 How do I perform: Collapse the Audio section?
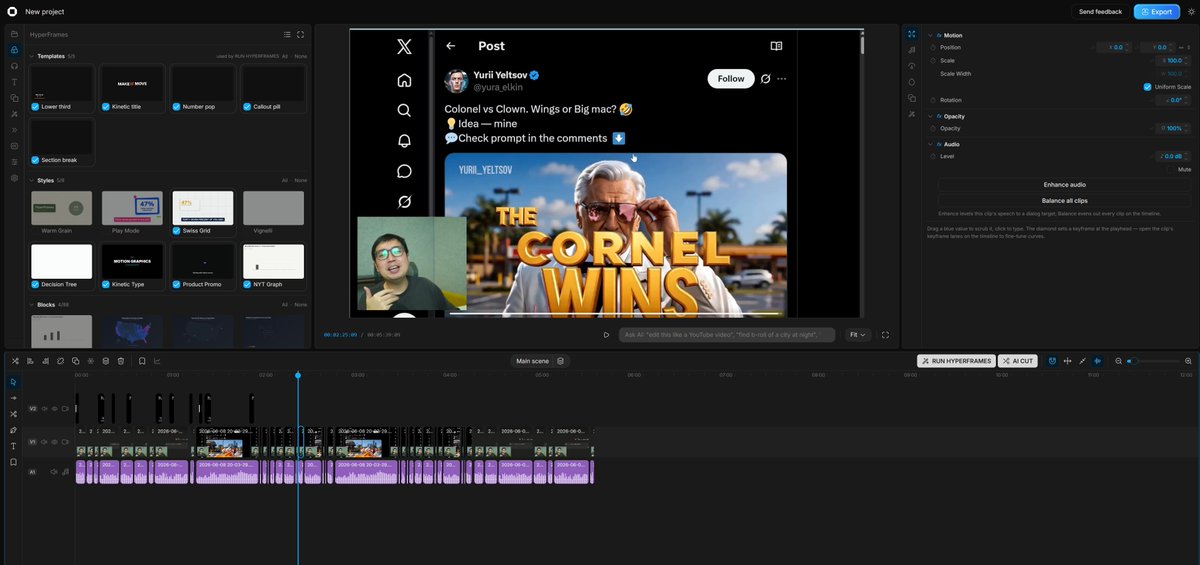930,144
